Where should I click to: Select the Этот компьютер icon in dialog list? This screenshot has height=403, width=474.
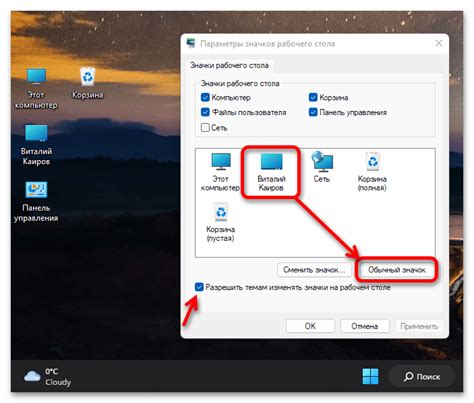pyautogui.click(x=221, y=172)
